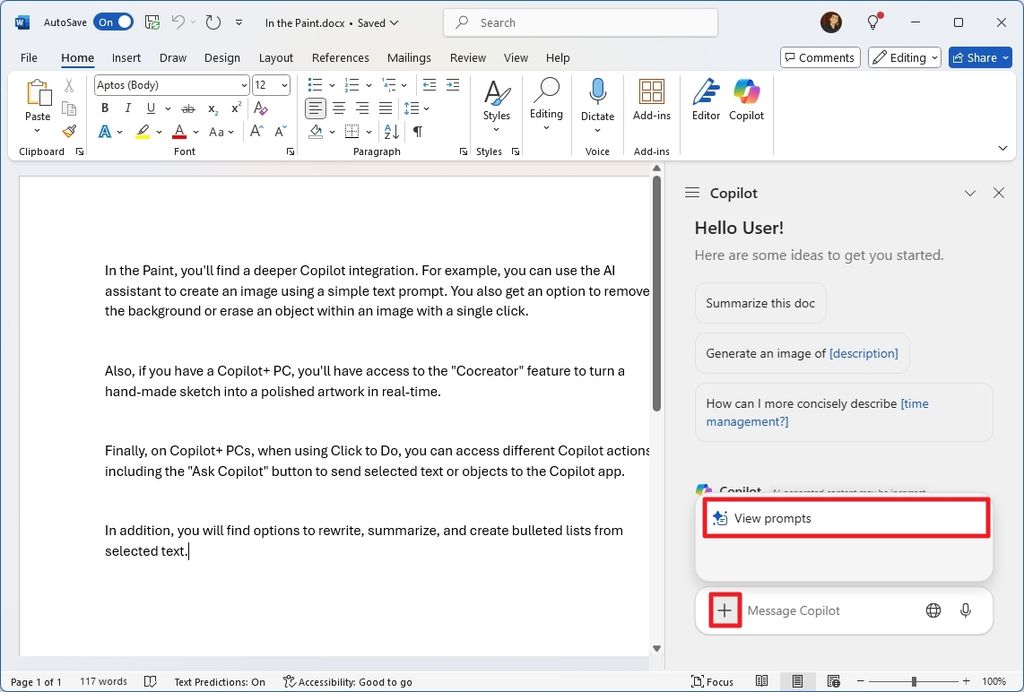Switch to the Insert tab
Image resolution: width=1024 pixels, height=692 pixels.
pyautogui.click(x=126, y=57)
